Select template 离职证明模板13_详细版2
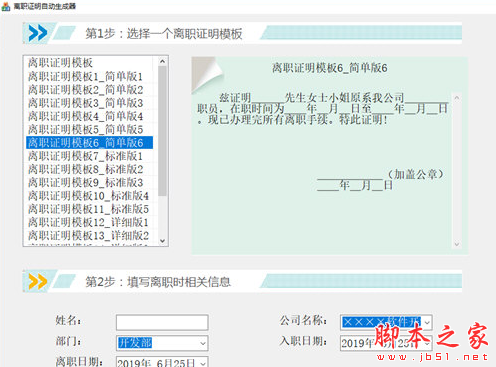This screenshot has height=367, width=496. click(89, 236)
